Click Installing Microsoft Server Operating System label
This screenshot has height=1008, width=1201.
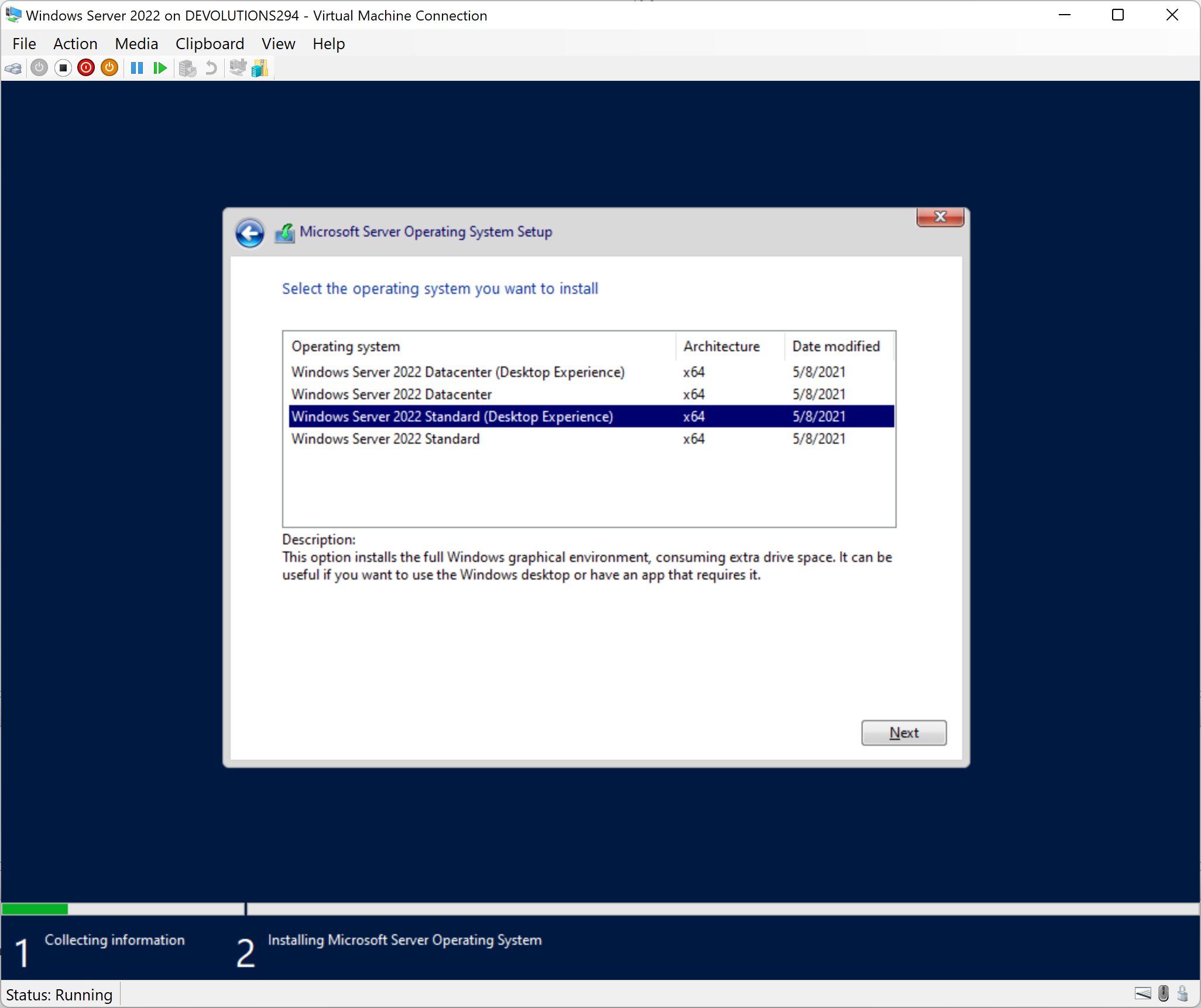(x=404, y=940)
